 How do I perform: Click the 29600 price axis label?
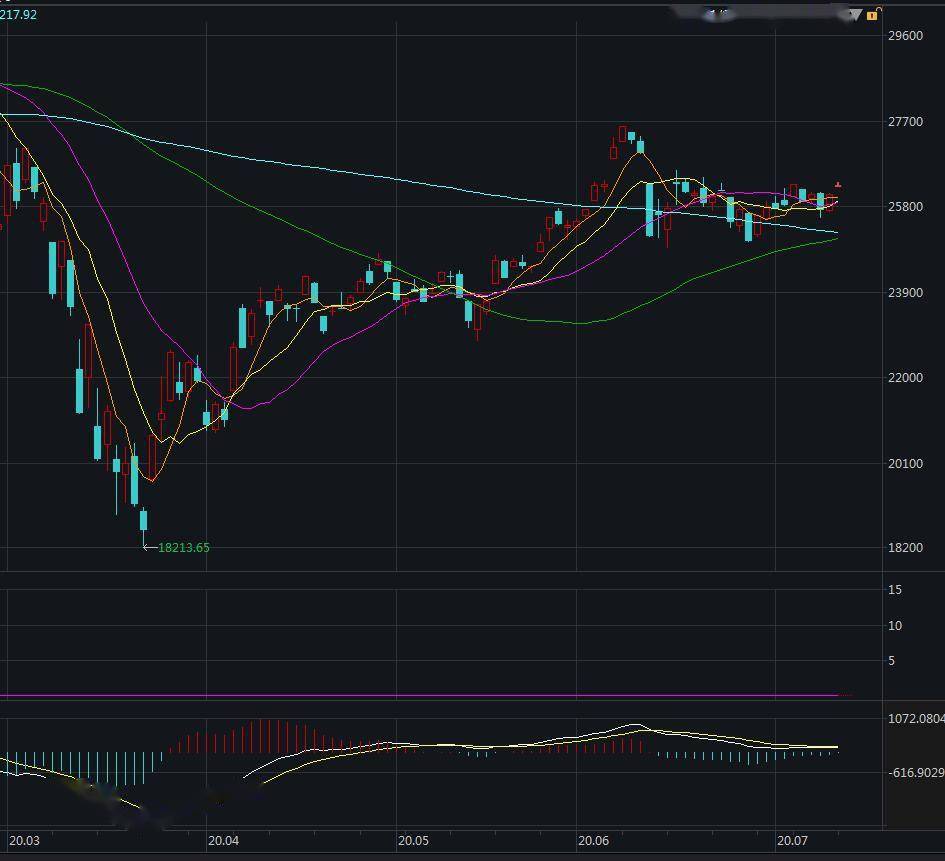coord(905,36)
